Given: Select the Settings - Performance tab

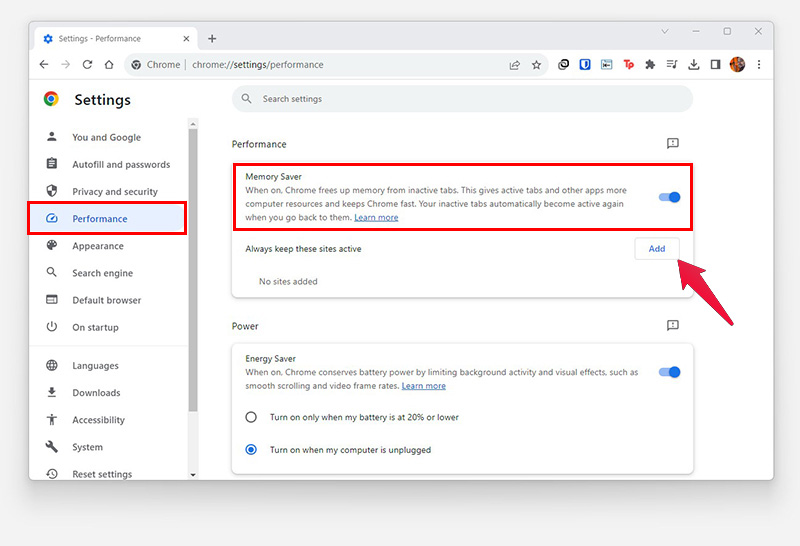Looking at the screenshot, I should (116, 39).
